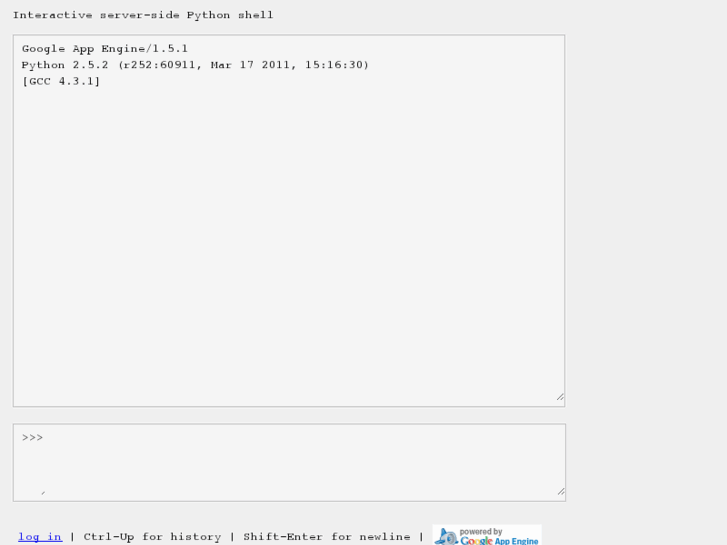Open the 'log in' link
The height and width of the screenshot is (545, 727).
point(40,537)
